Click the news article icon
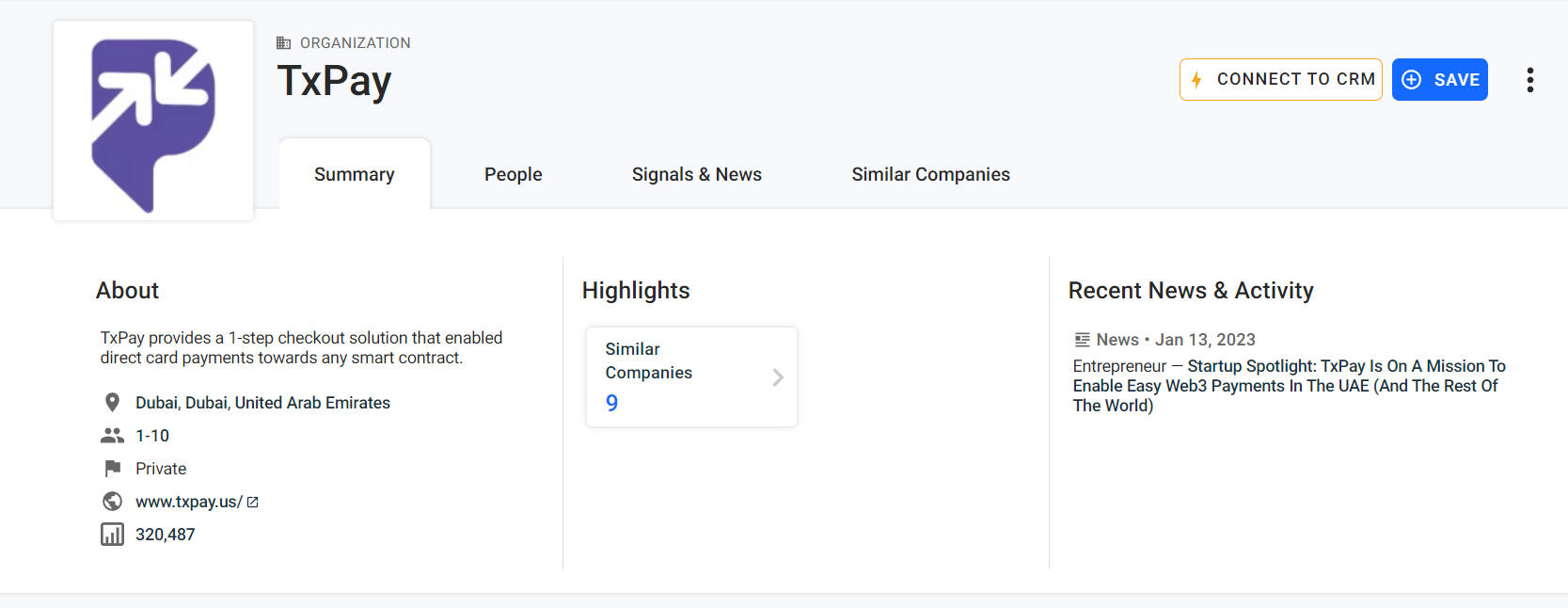Image resolution: width=1568 pixels, height=608 pixels. point(1082,340)
